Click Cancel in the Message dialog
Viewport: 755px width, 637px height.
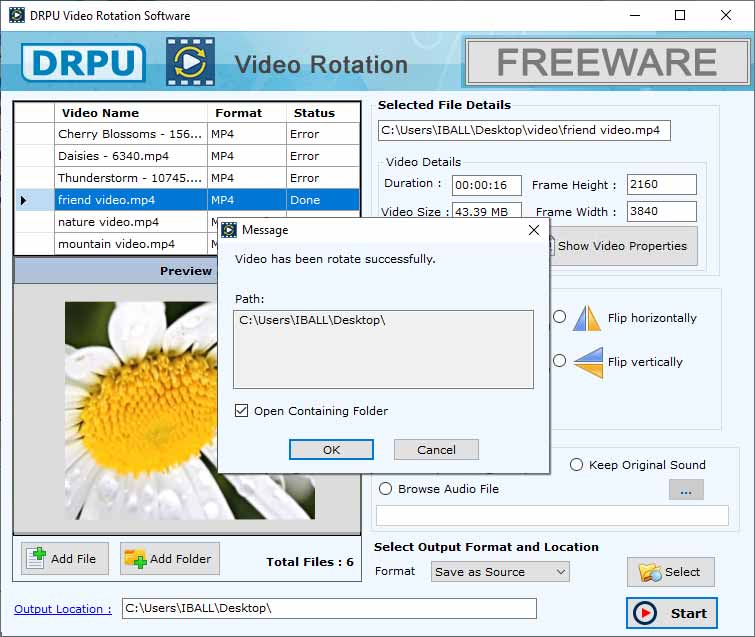pos(436,450)
